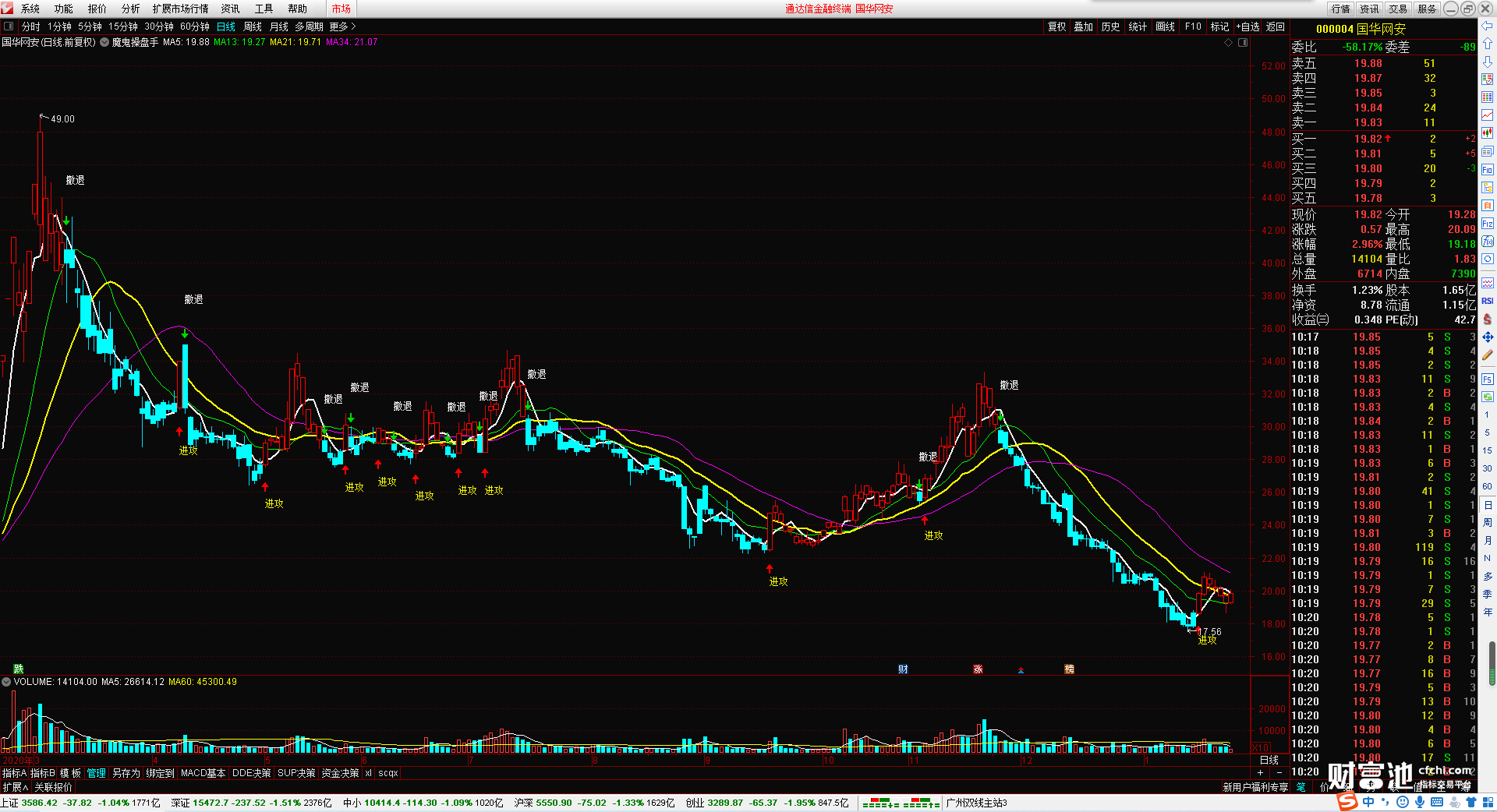The height and width of the screenshot is (812, 1497).
Task: Open the 分析 menu
Action: click(131, 9)
